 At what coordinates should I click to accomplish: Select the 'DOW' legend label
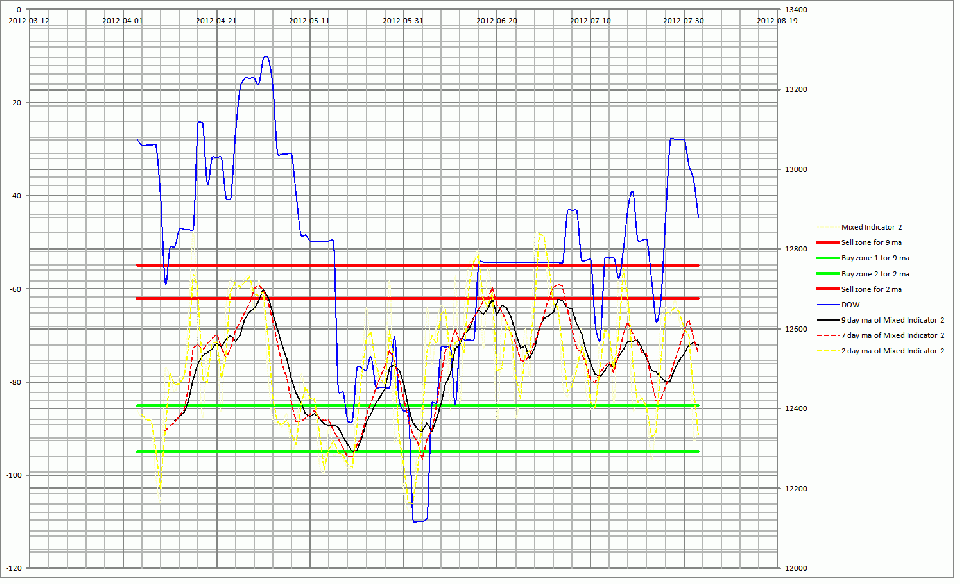(x=850, y=305)
